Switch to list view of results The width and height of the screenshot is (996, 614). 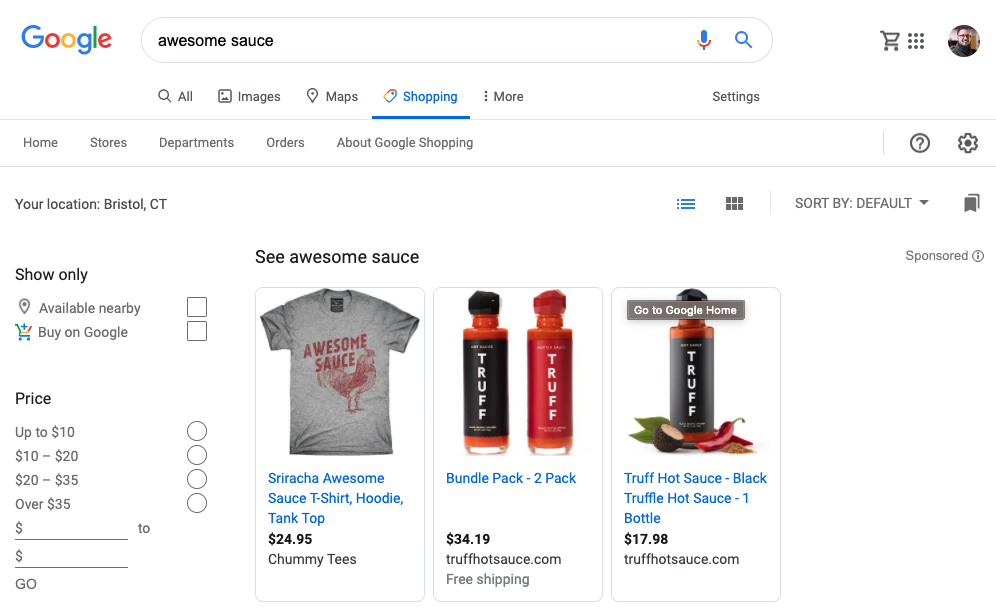point(686,203)
